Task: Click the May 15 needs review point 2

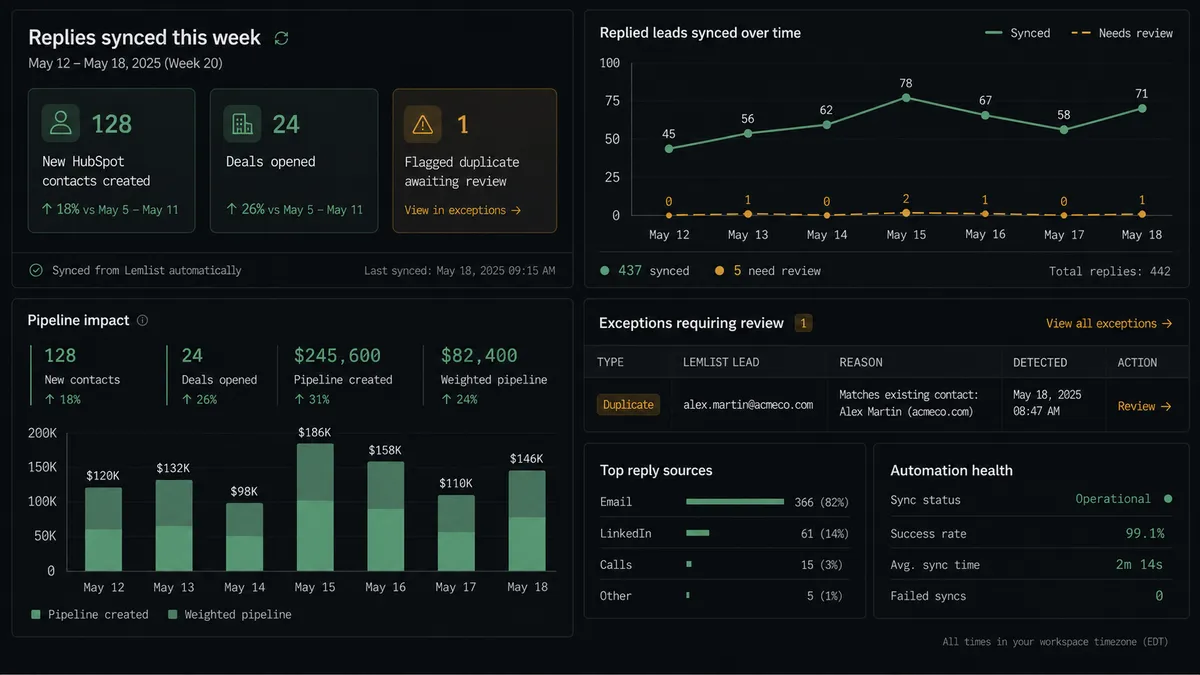Action: click(906, 212)
